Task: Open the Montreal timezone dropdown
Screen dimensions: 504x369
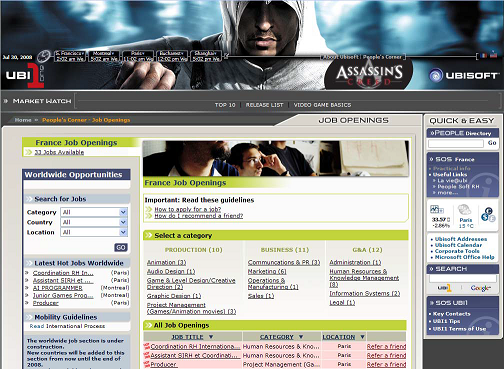Action: (104, 53)
